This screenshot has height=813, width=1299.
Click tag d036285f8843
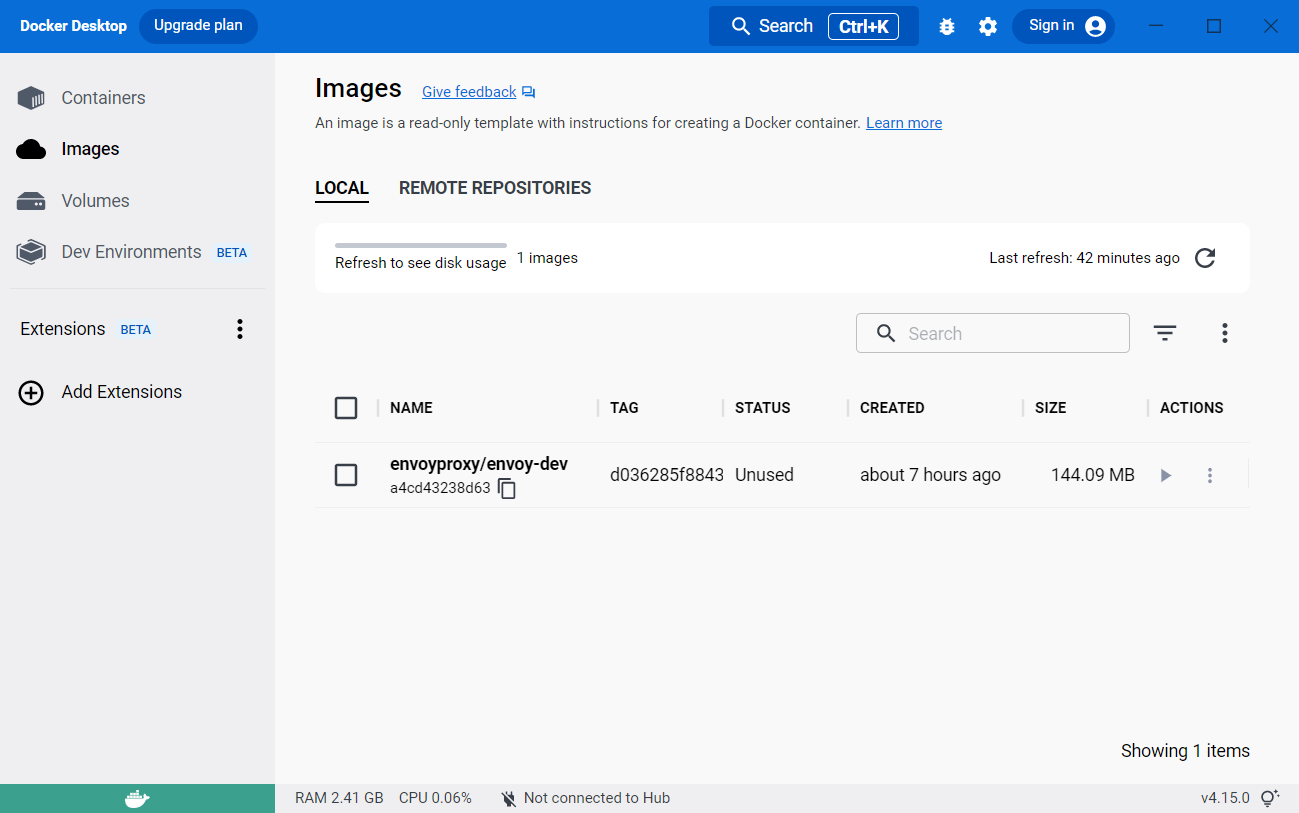pyautogui.click(x=667, y=475)
